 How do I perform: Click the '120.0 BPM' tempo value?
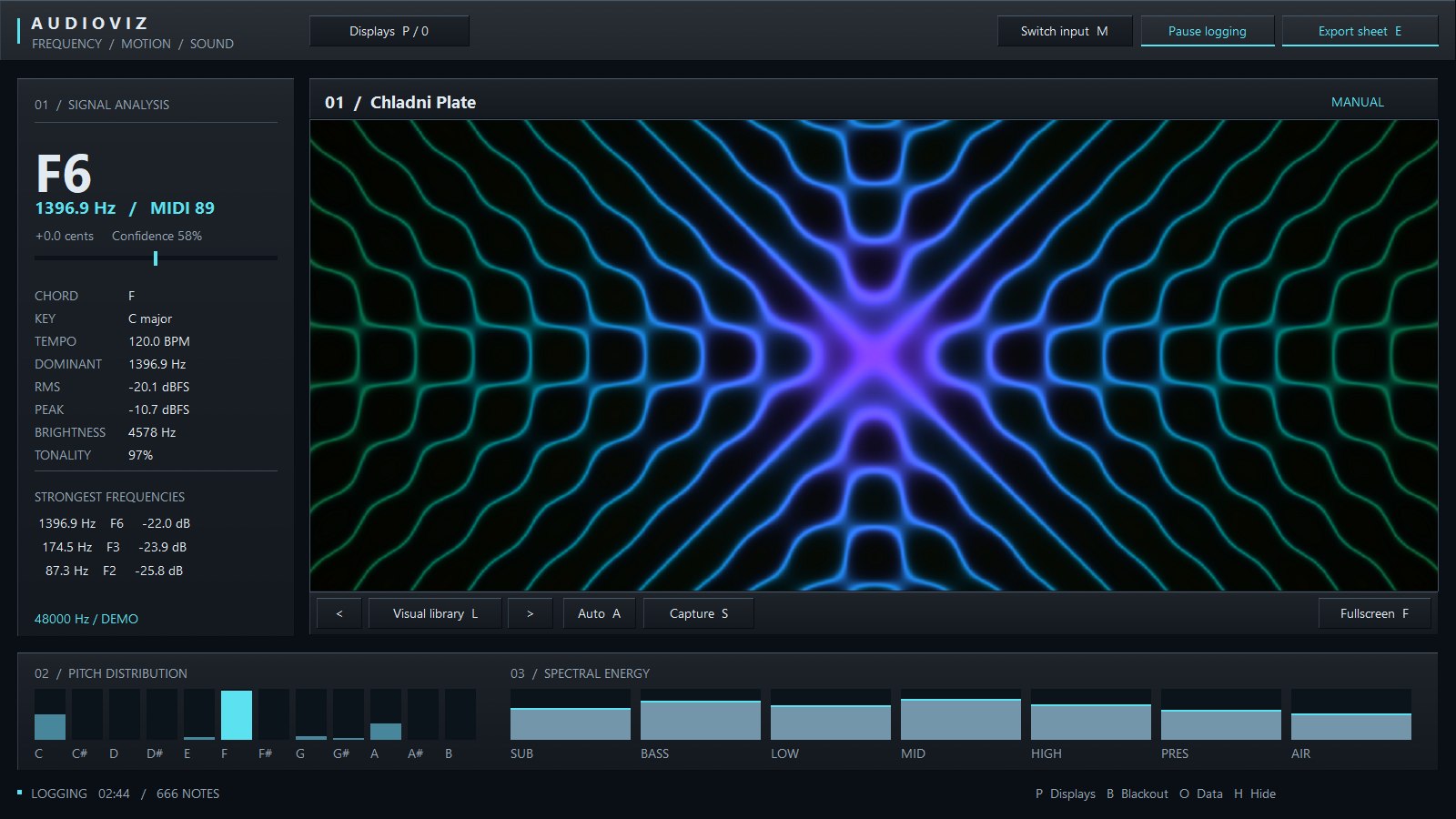pyautogui.click(x=159, y=341)
